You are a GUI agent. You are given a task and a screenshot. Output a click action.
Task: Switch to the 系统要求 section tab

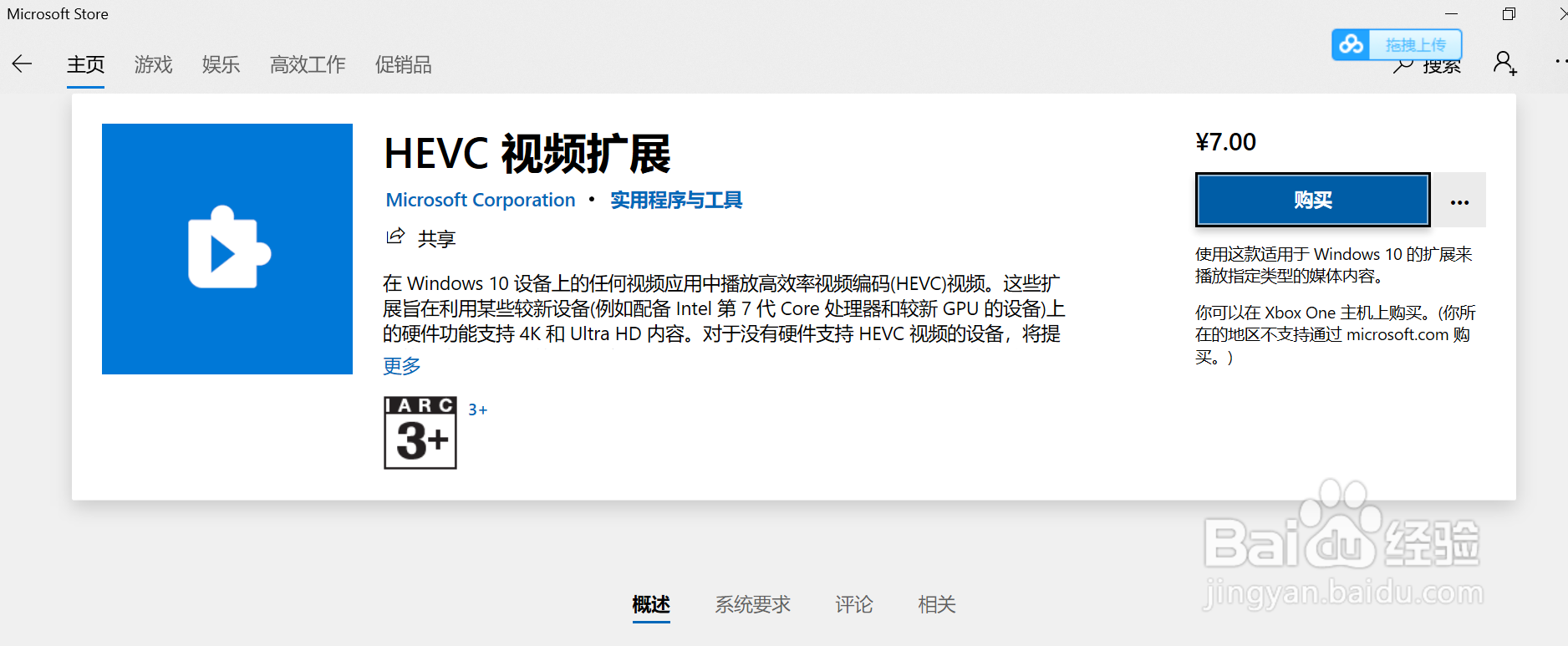752,604
